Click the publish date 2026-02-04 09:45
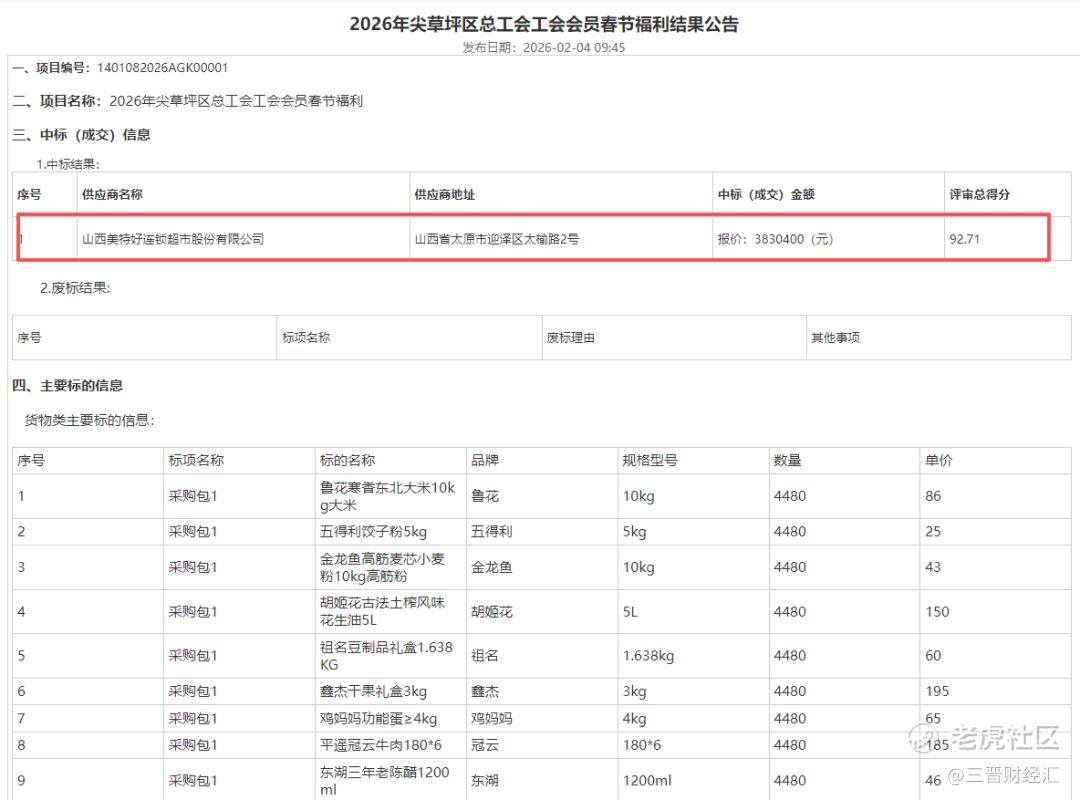The height and width of the screenshot is (800, 1080). [575, 47]
